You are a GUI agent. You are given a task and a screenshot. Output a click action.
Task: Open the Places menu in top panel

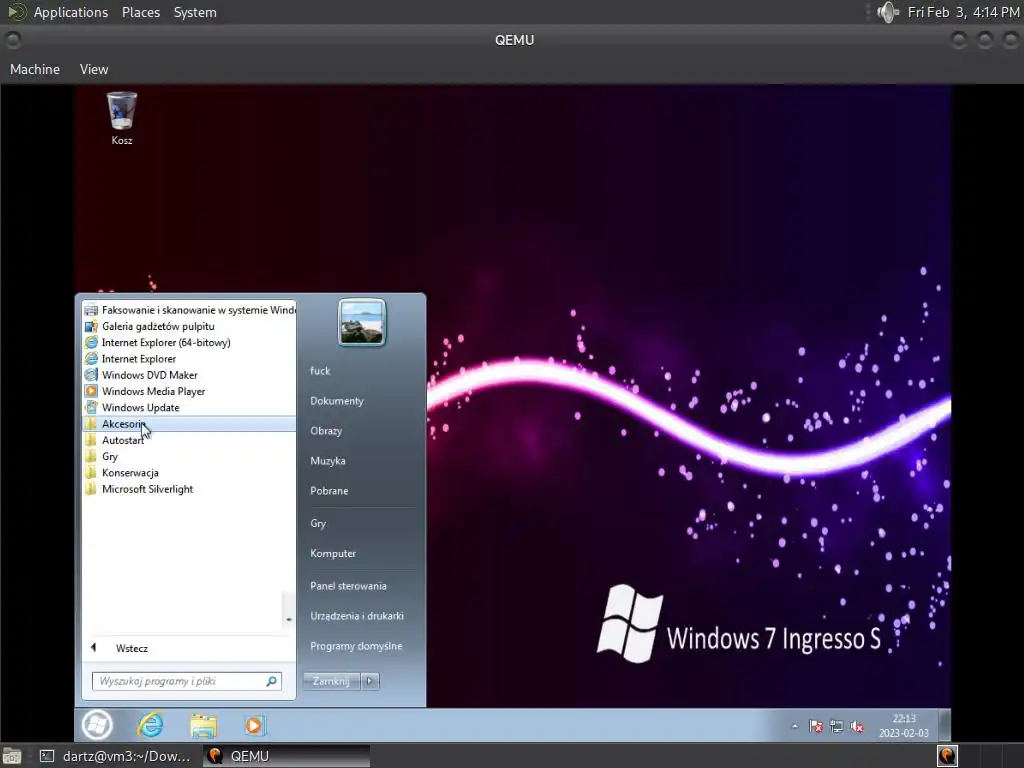click(141, 12)
